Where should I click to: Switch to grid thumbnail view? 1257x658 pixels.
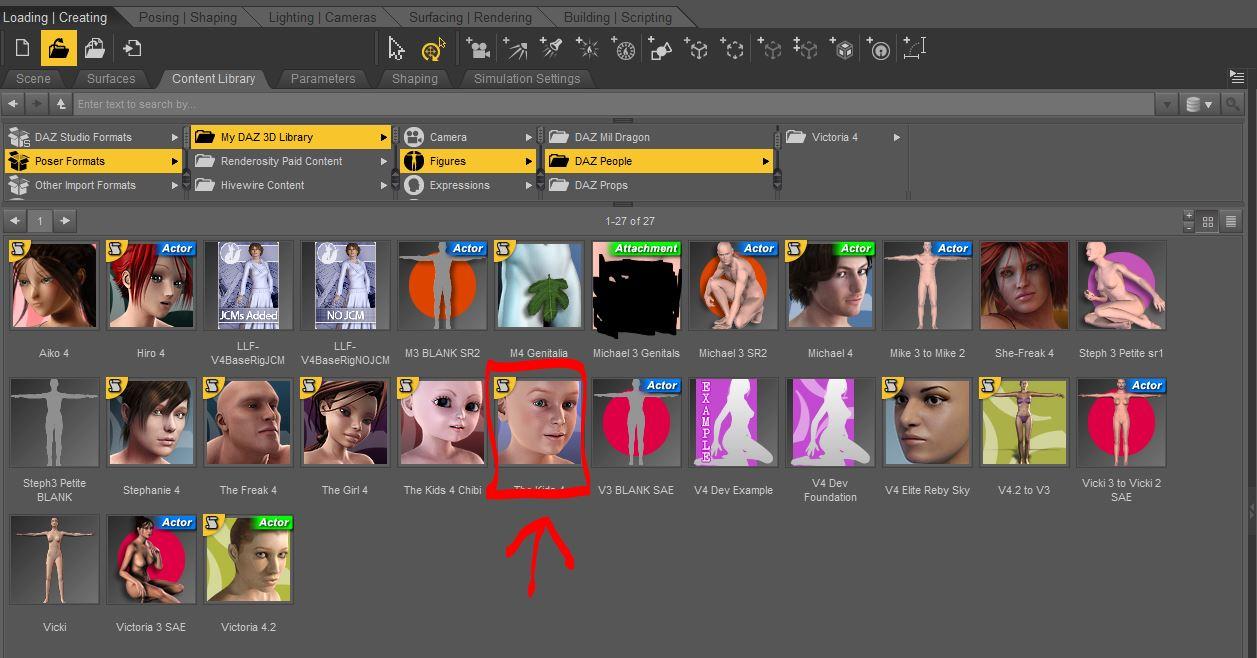(1208, 221)
